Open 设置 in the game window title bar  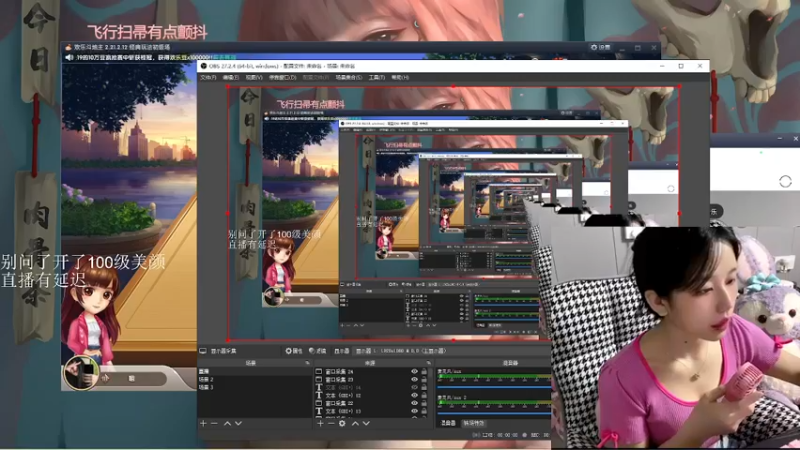(x=601, y=47)
